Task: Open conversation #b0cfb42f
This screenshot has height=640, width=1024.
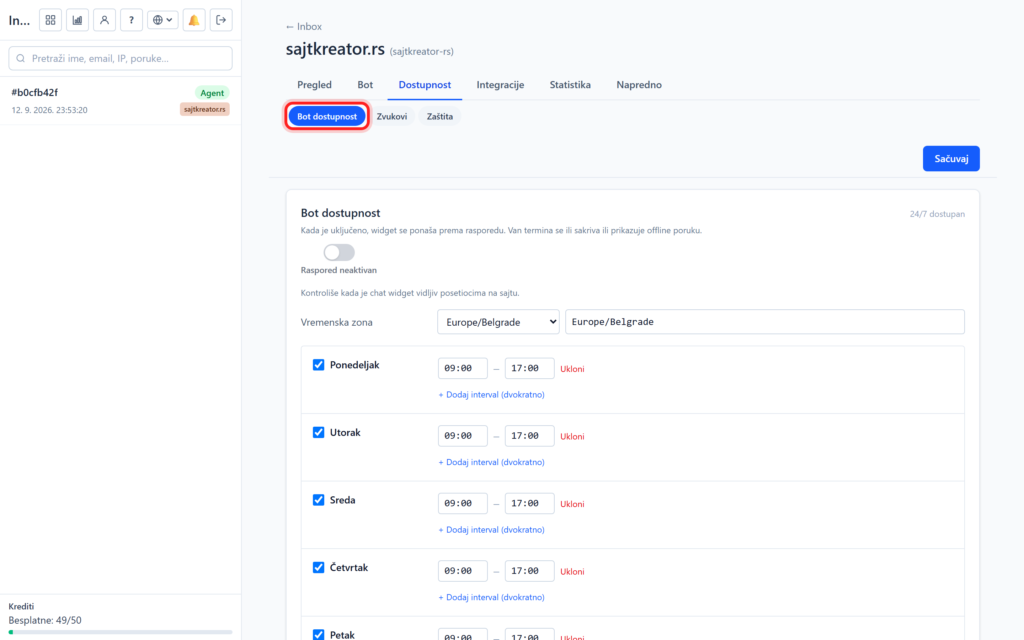Action: point(120,101)
